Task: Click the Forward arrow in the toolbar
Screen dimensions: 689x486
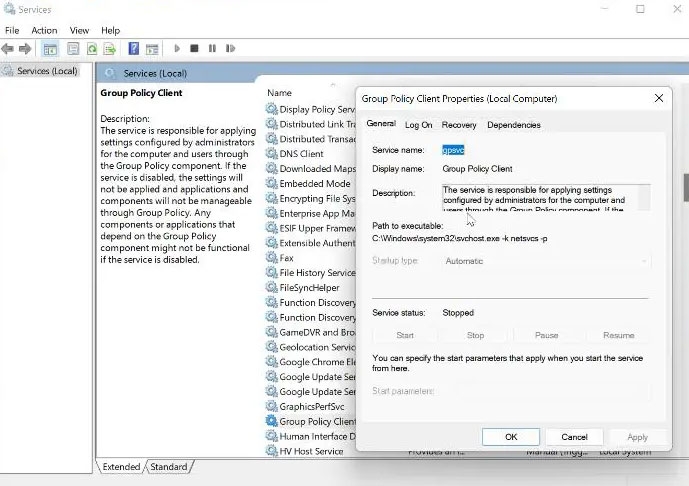Action: tap(25, 48)
